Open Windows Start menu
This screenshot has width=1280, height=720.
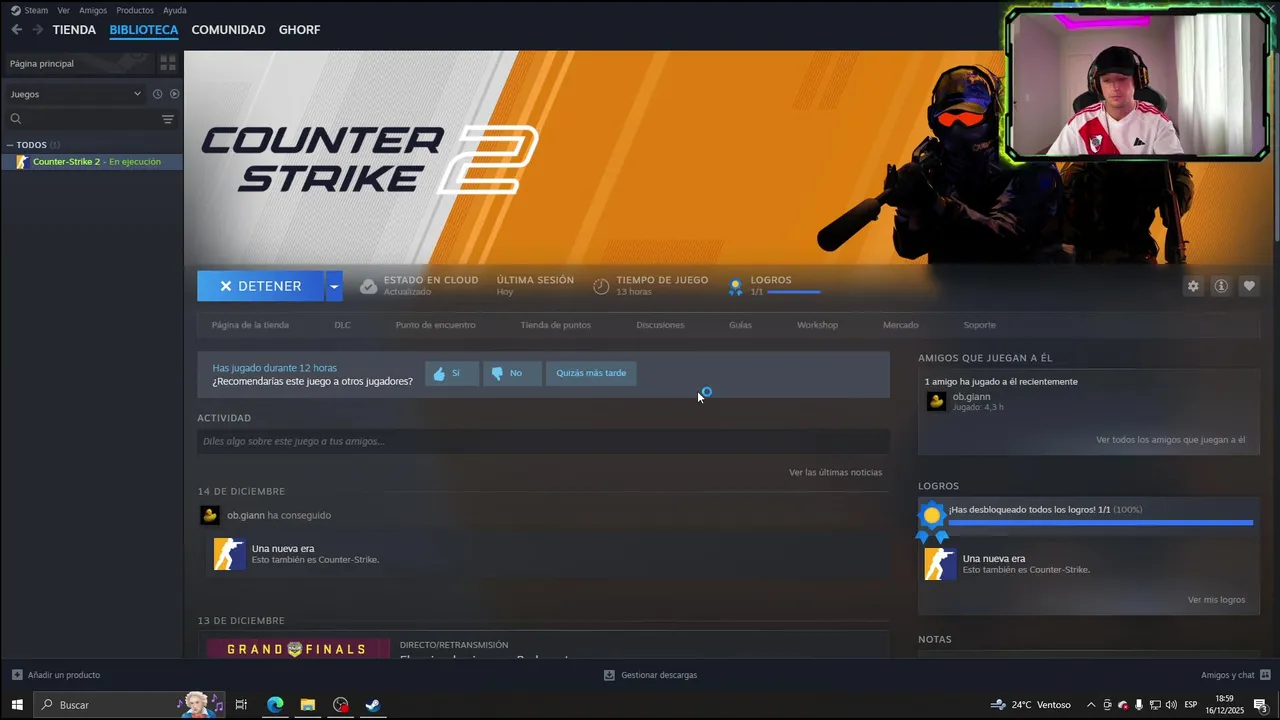point(16,705)
